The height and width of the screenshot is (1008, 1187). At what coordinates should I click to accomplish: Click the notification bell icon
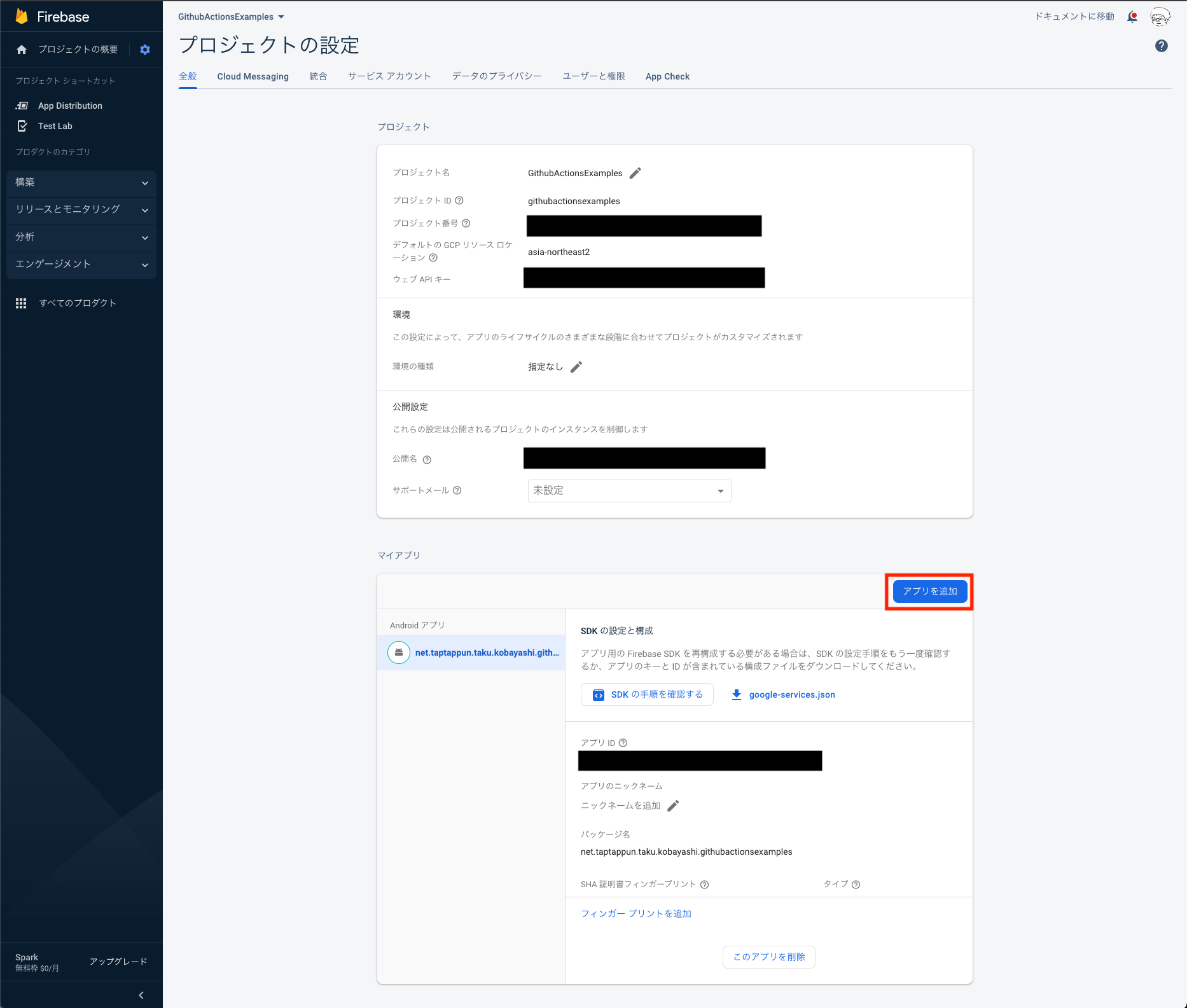tap(1132, 17)
